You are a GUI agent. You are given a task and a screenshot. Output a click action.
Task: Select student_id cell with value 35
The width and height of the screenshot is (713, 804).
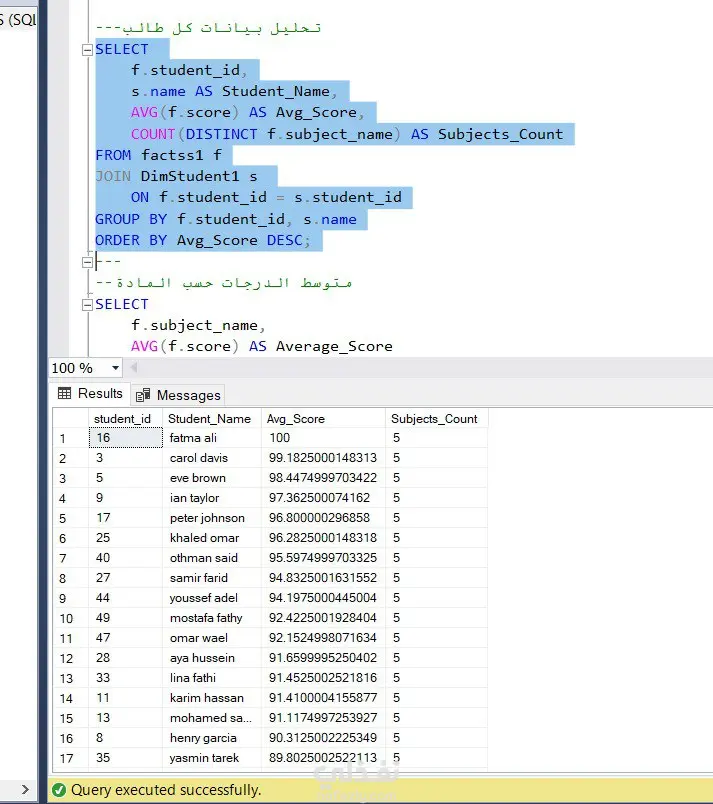tap(126, 758)
